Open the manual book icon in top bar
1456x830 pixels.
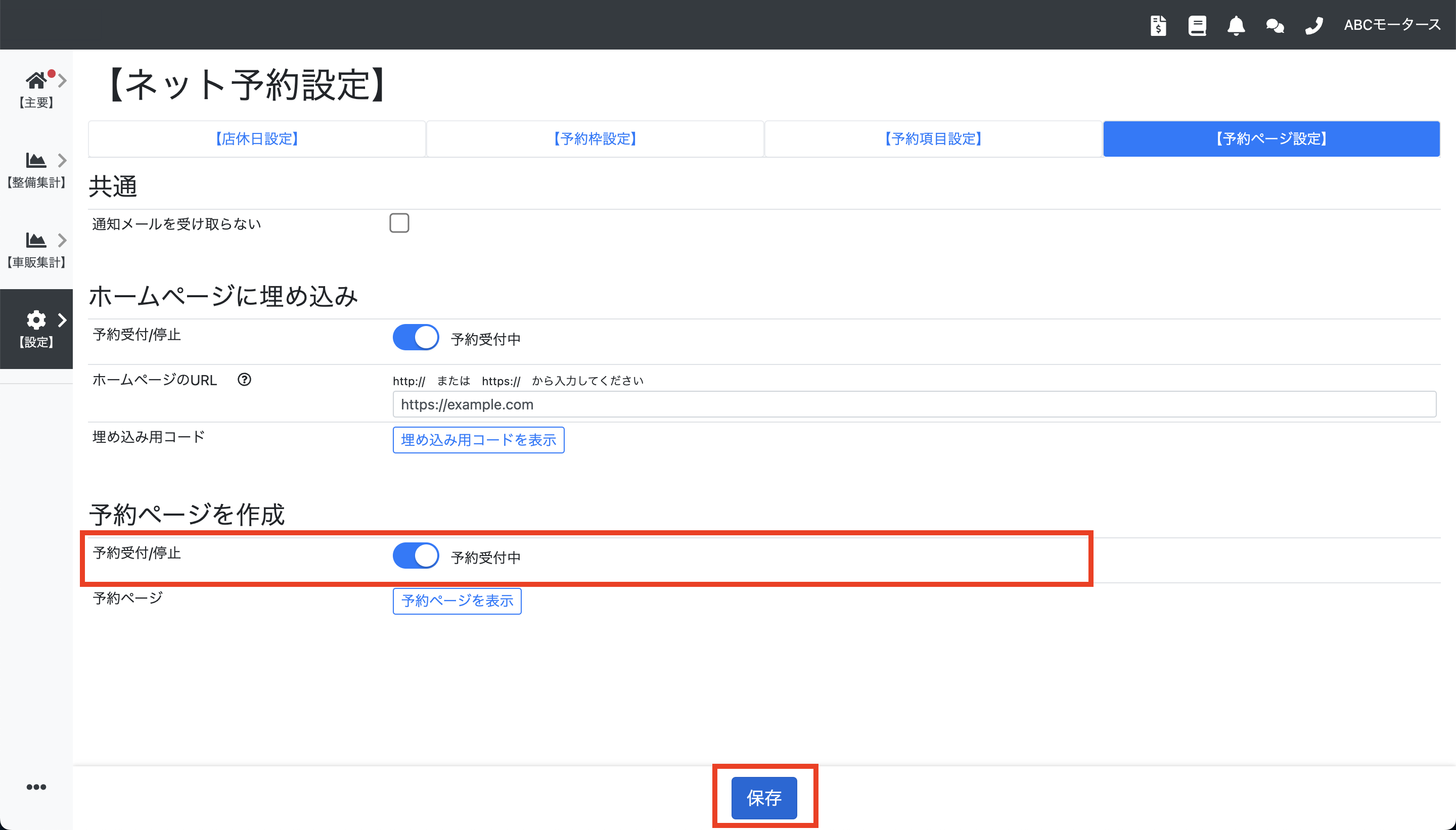[x=1197, y=25]
